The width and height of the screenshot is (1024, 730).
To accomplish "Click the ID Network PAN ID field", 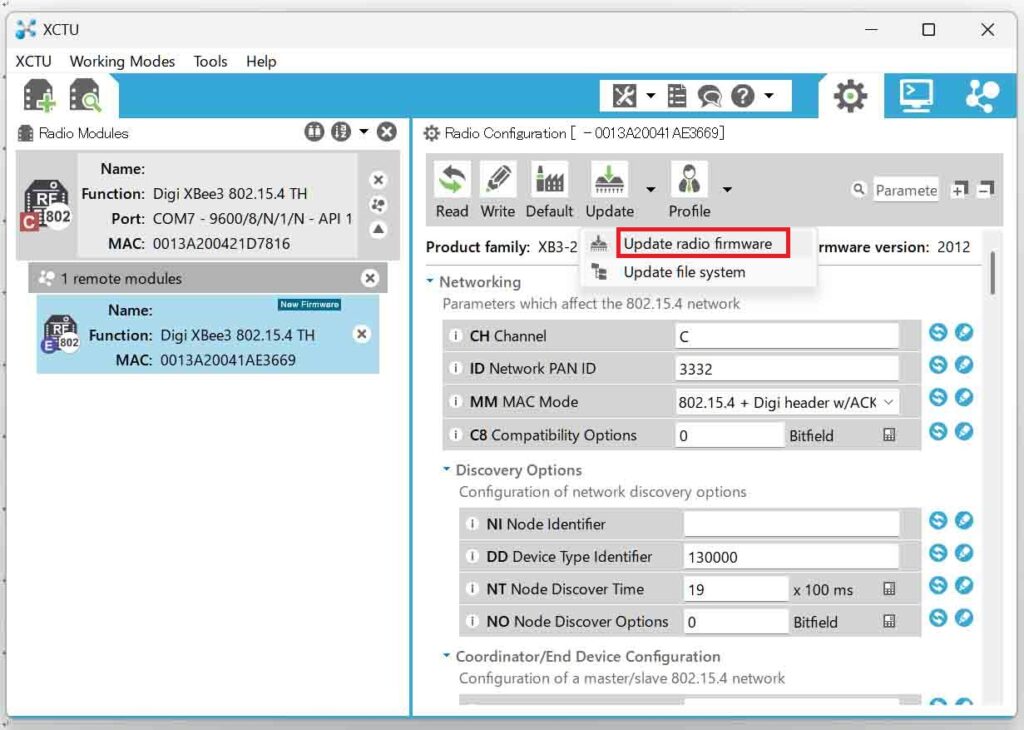I will 786,369.
